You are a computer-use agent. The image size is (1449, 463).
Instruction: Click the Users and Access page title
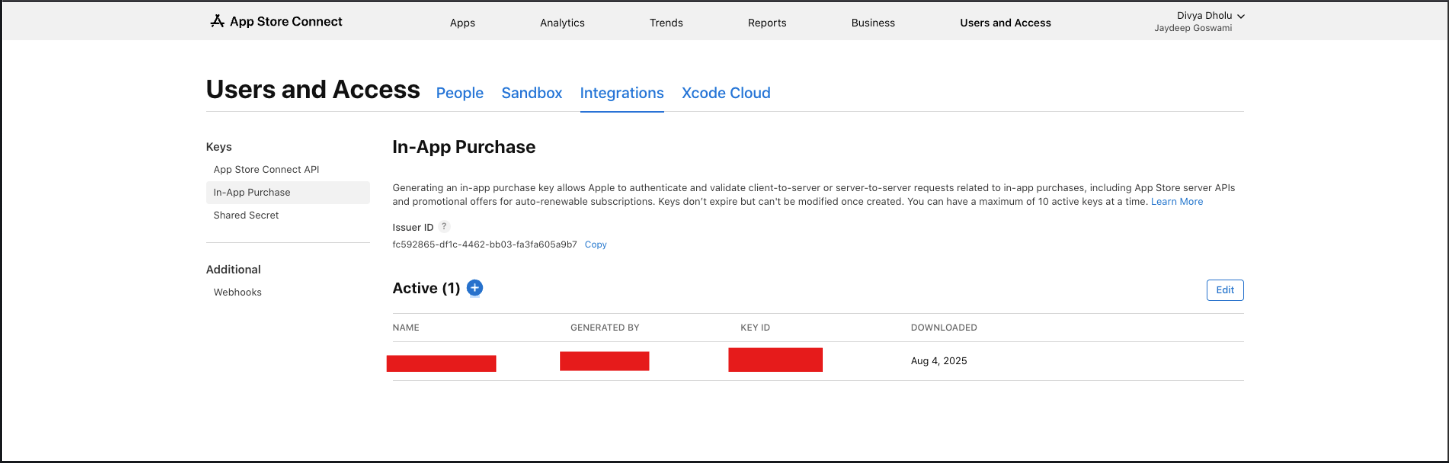tap(313, 90)
